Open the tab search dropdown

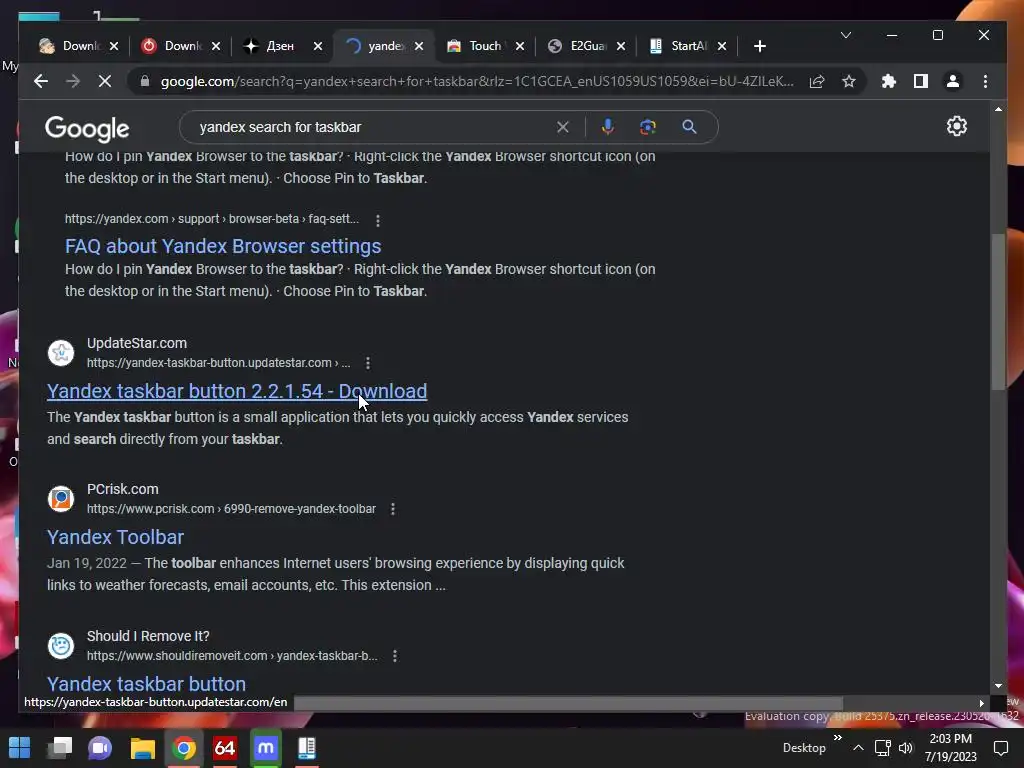pyautogui.click(x=846, y=35)
